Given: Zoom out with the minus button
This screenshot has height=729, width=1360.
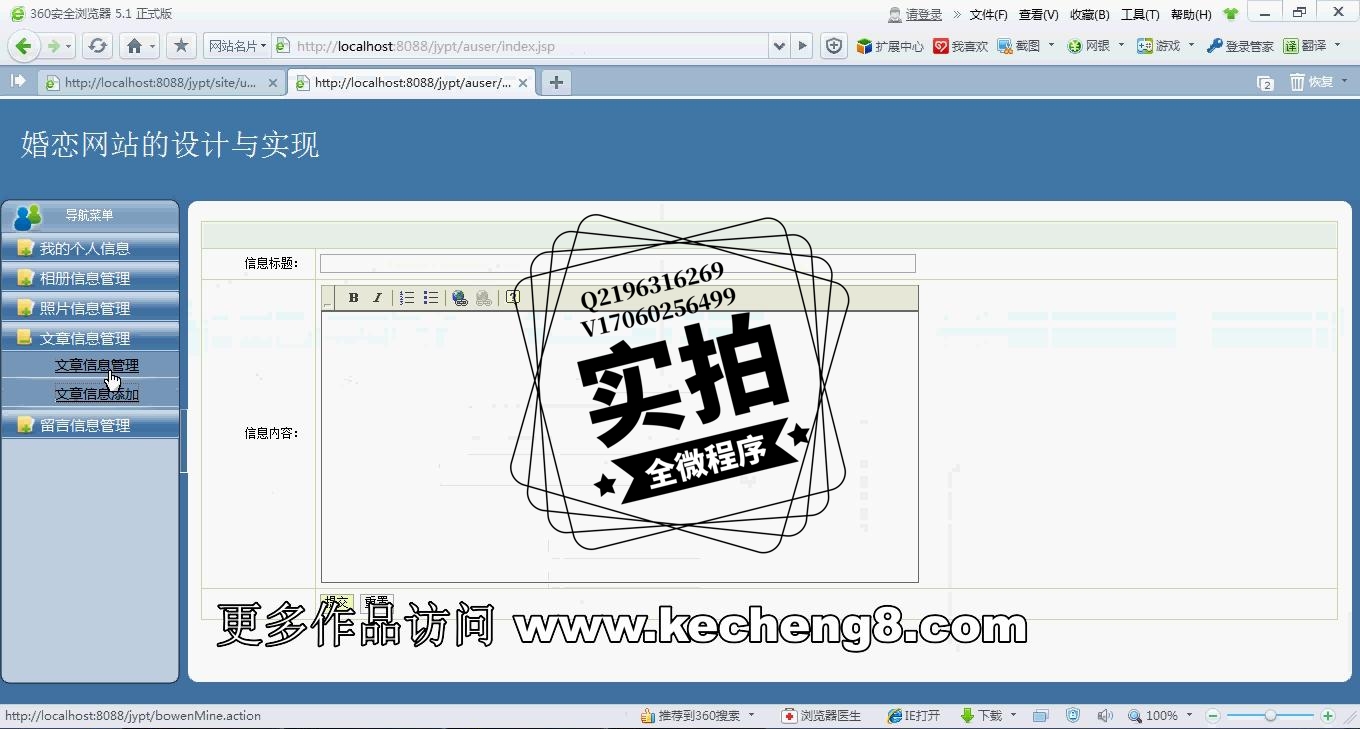Looking at the screenshot, I should coord(1213,716).
